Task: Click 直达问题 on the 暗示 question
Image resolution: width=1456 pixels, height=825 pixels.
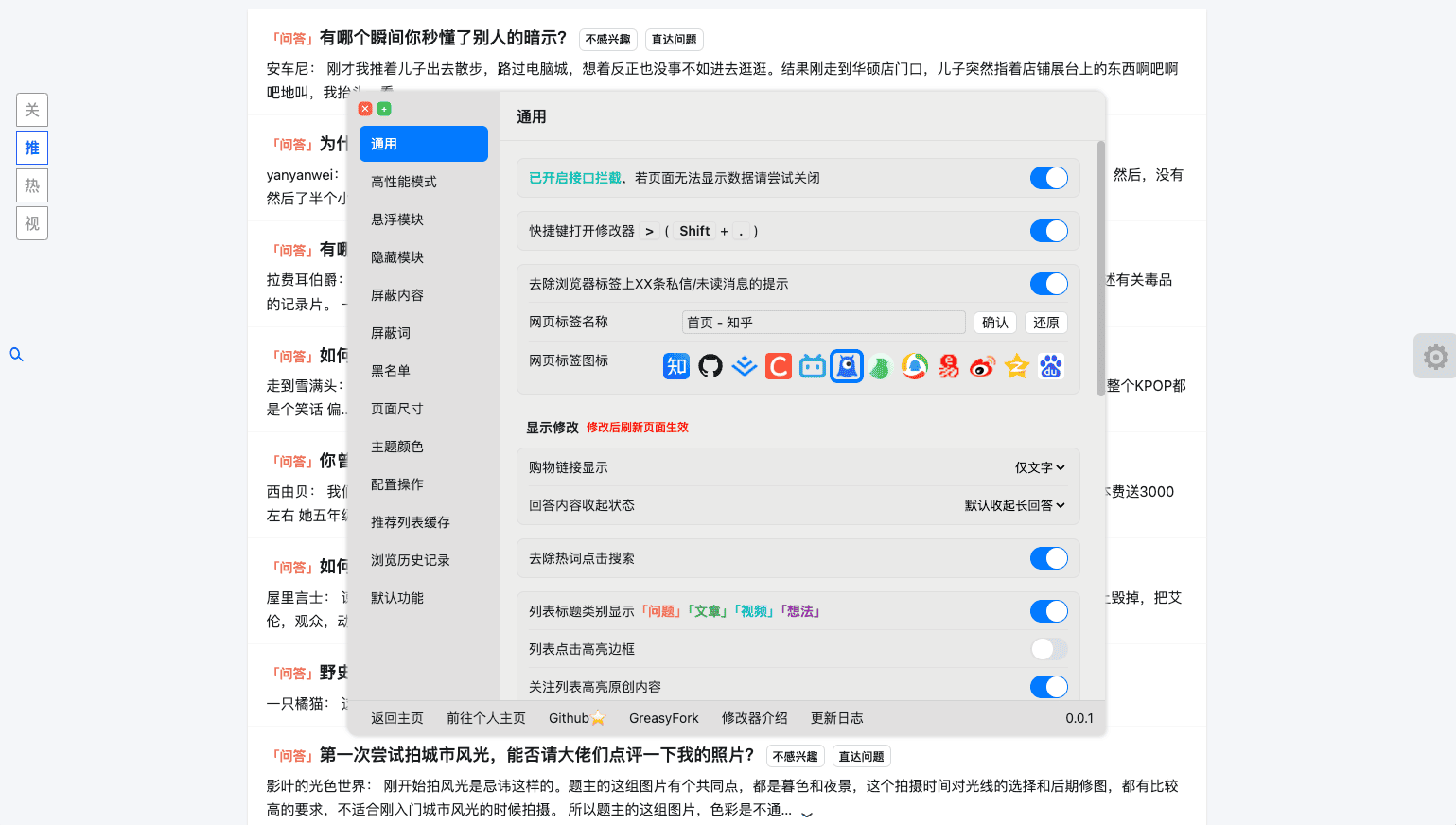Action: coord(675,40)
